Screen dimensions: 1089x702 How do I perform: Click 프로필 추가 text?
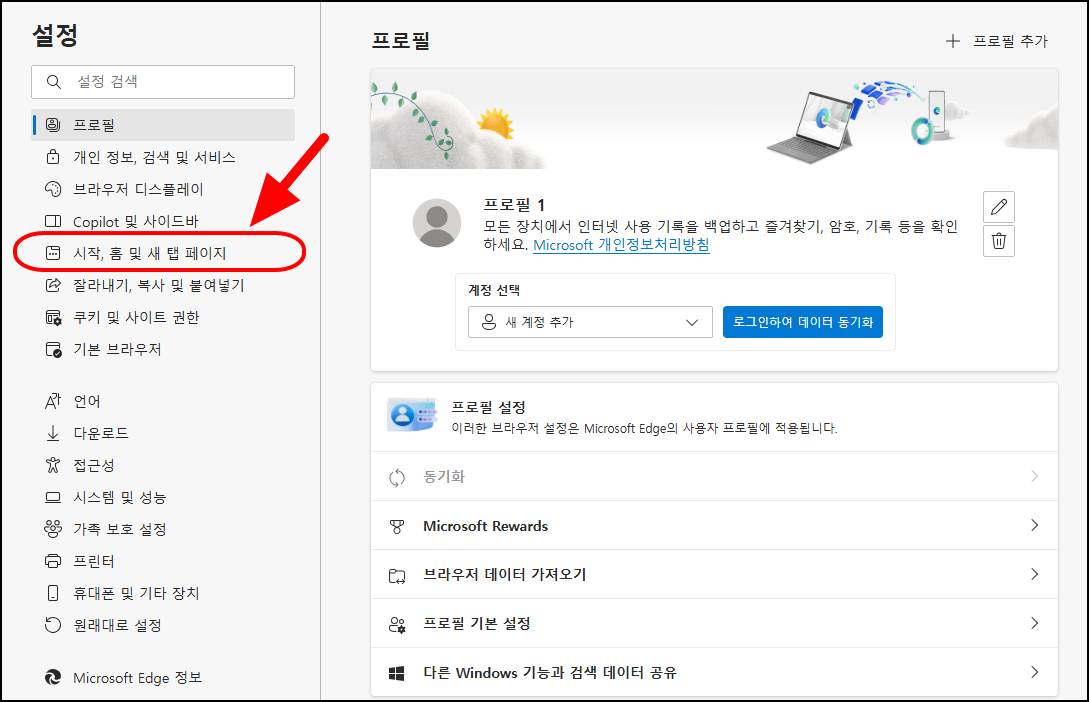click(x=1010, y=41)
